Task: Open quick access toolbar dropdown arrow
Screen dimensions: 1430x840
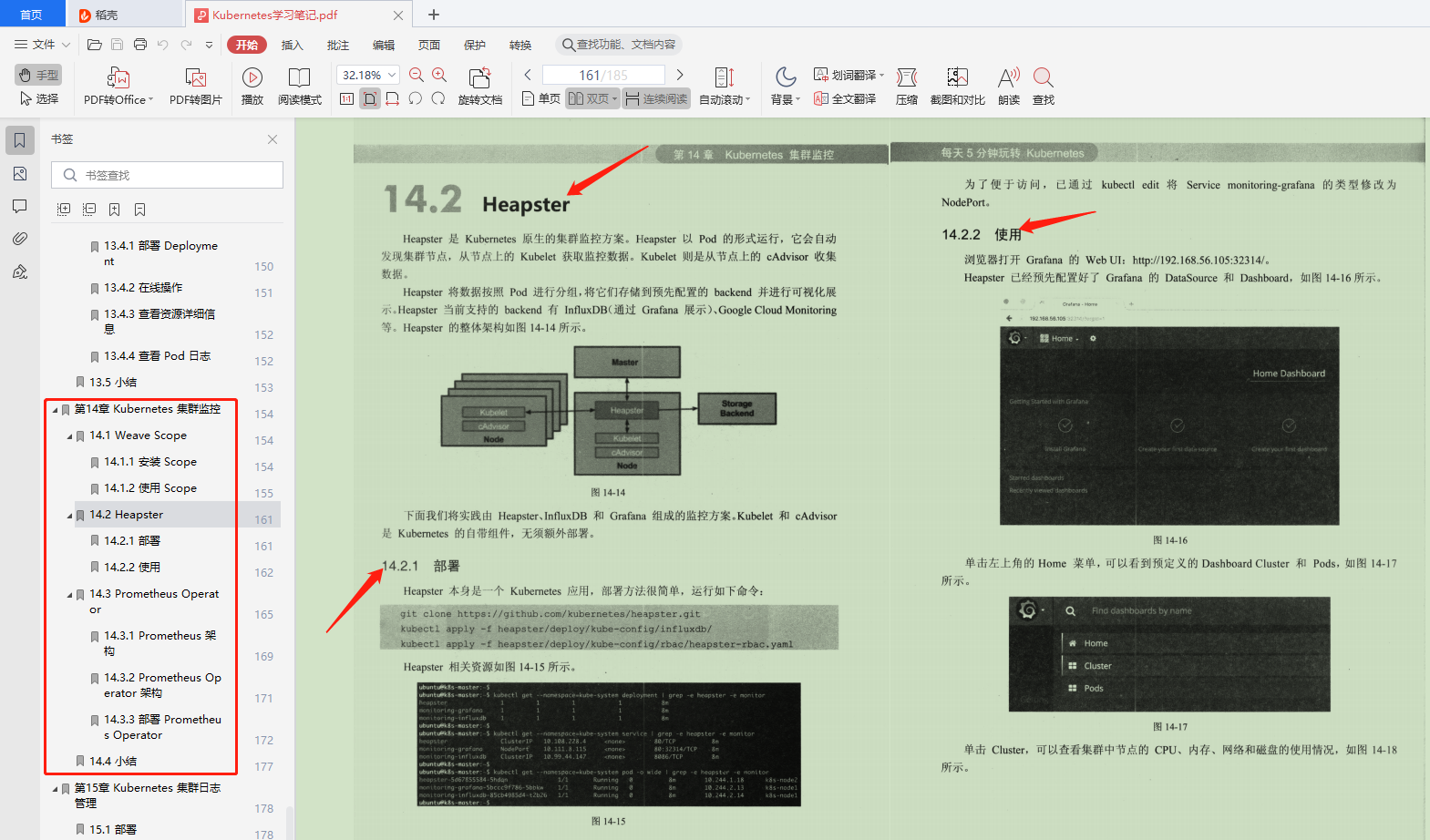Action: [x=209, y=45]
